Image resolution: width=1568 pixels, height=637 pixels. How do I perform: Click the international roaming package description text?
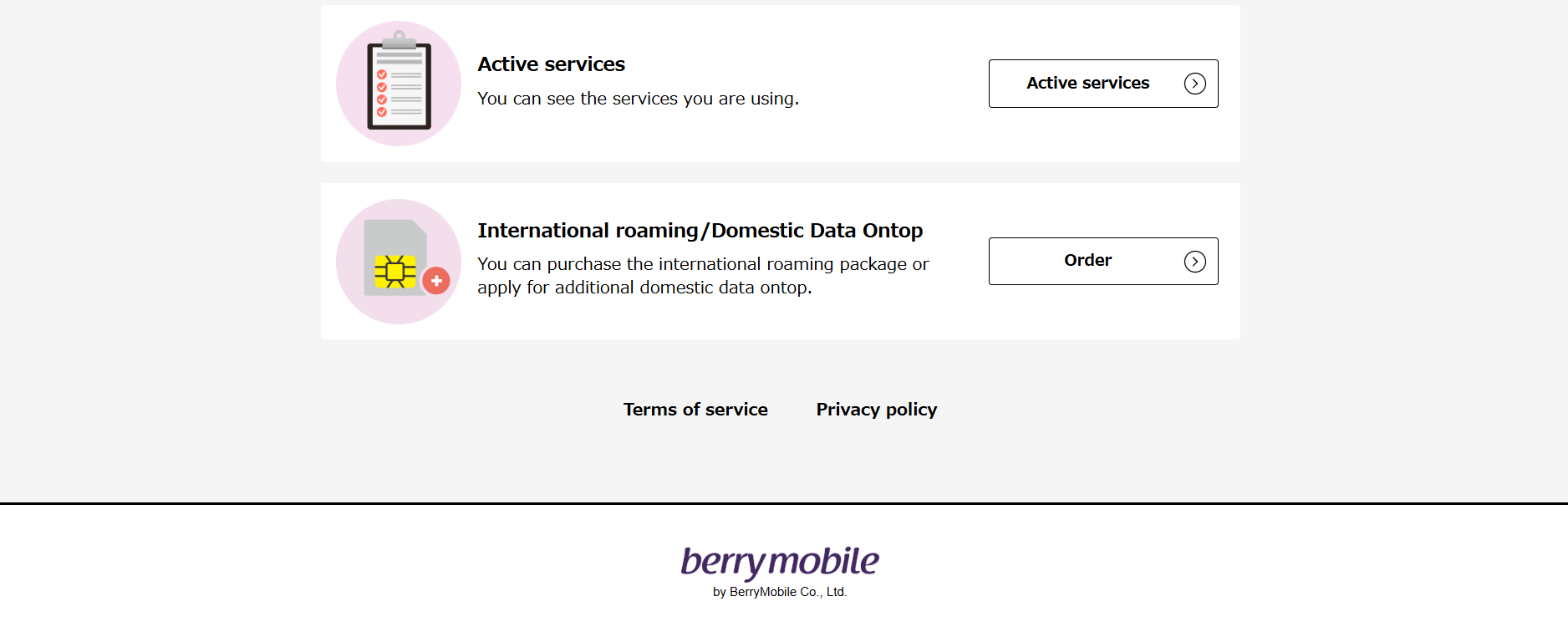[x=703, y=276]
